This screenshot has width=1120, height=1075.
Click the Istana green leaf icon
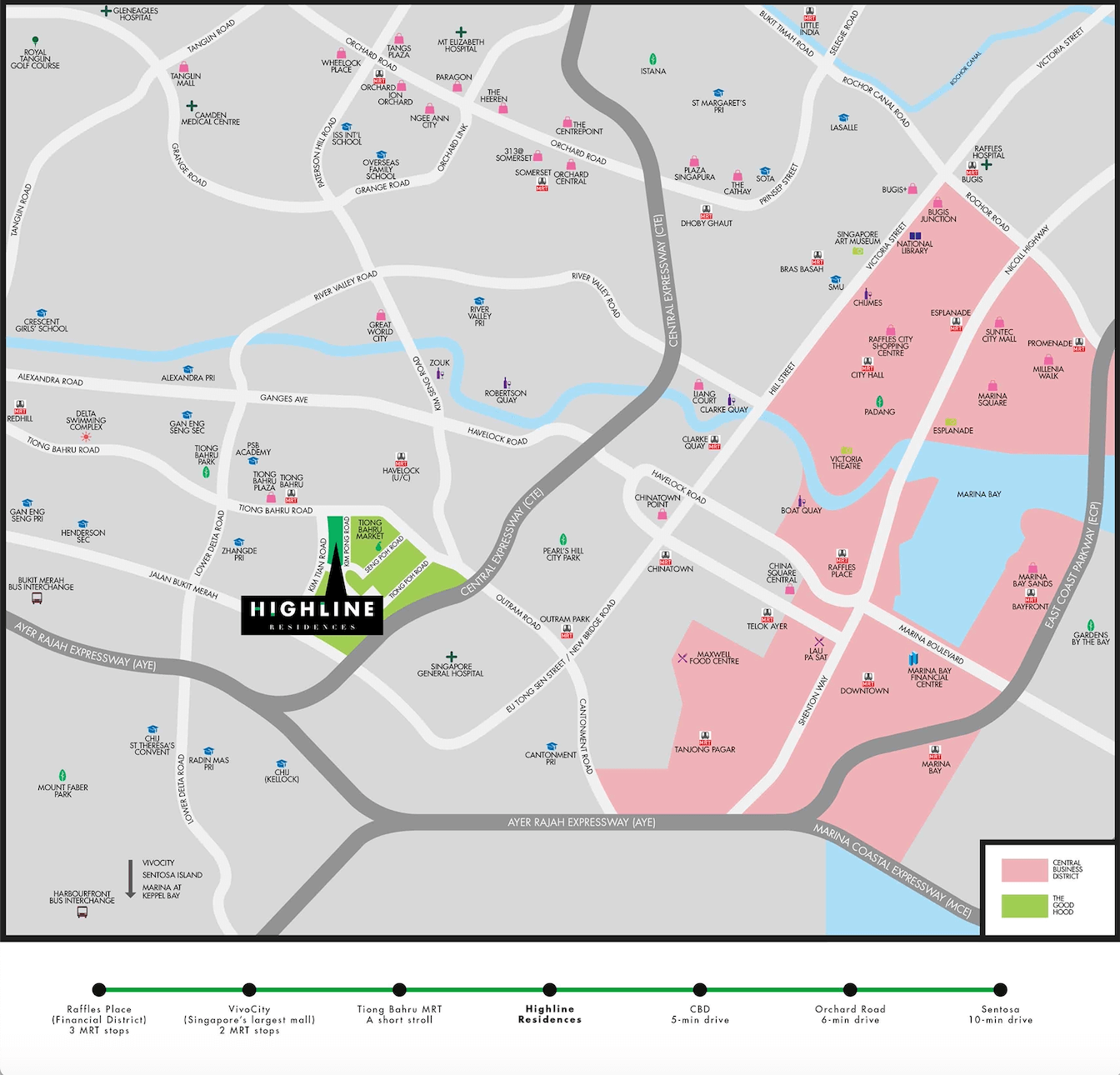(652, 59)
